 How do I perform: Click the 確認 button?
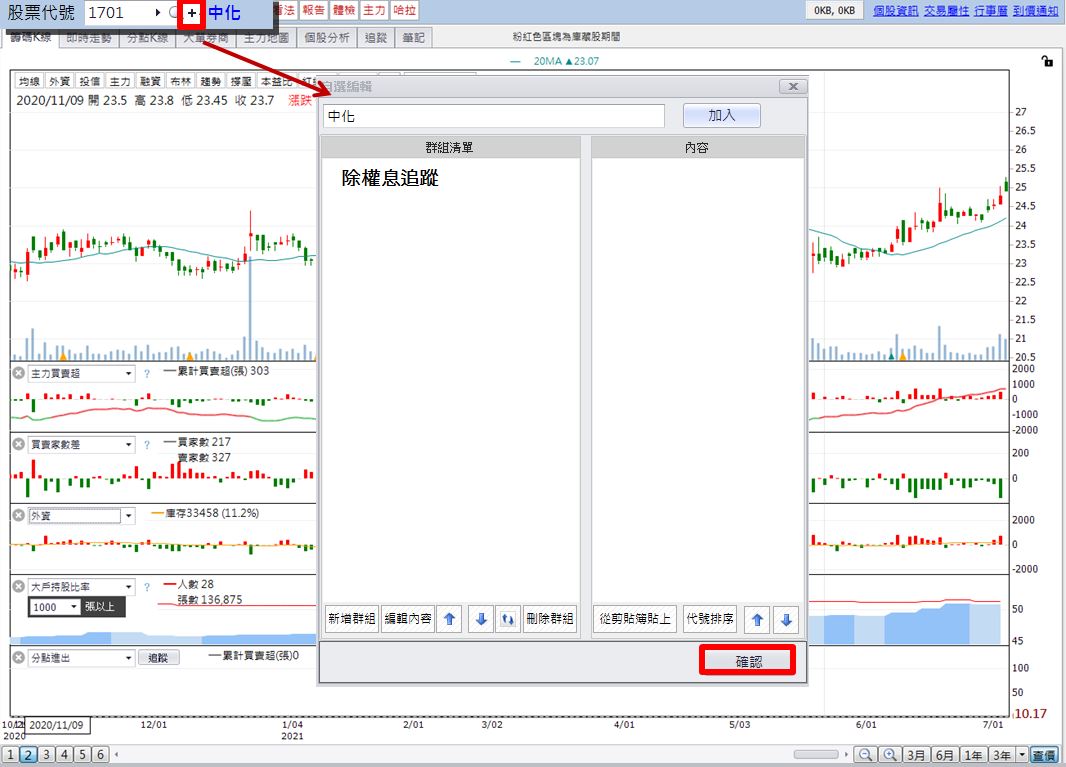click(747, 661)
